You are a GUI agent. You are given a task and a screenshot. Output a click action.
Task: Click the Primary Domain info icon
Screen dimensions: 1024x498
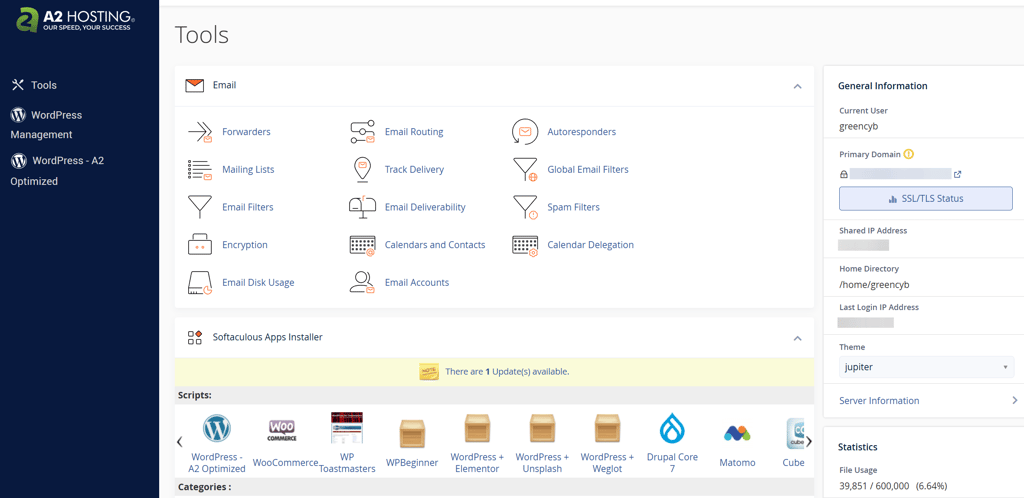(908, 155)
